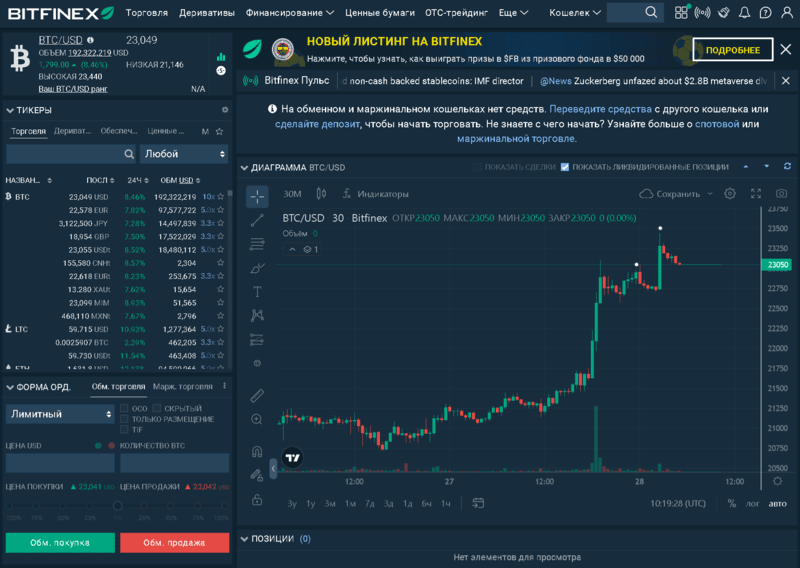Open the Кошелек dropdown
Screen dimensions: 800x568
click(574, 13)
